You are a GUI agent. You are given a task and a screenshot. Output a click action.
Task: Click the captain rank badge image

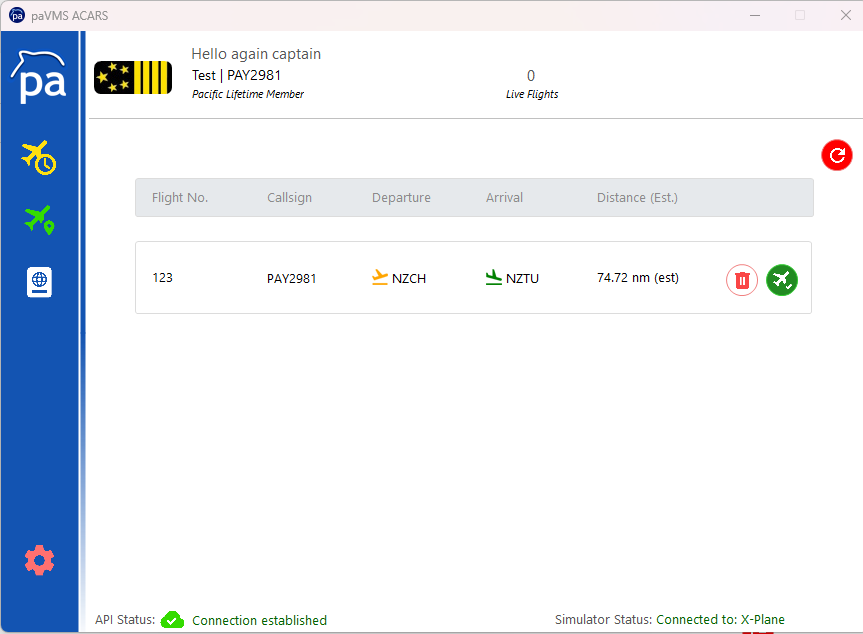133,78
